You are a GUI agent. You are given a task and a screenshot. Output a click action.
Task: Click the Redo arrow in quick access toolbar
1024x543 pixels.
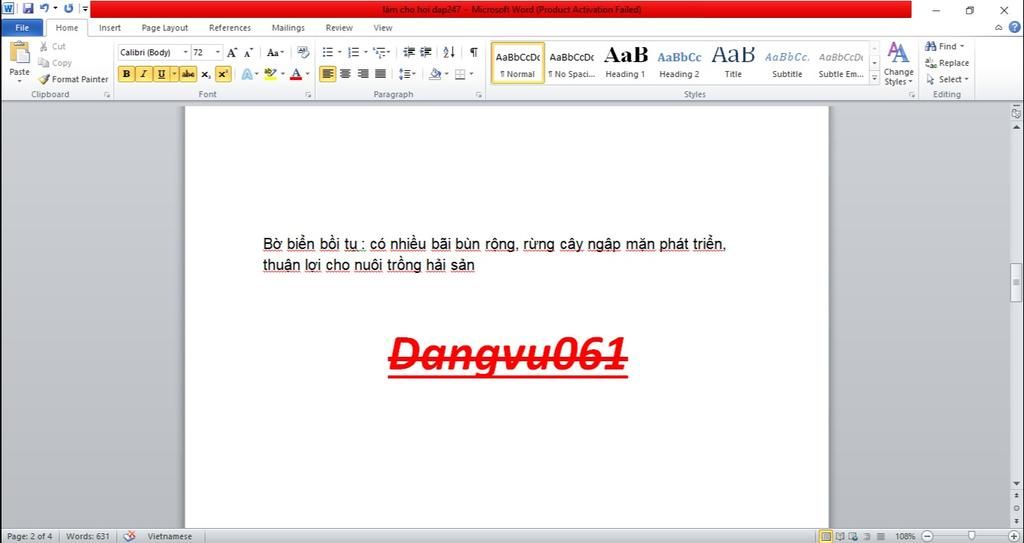coord(68,9)
